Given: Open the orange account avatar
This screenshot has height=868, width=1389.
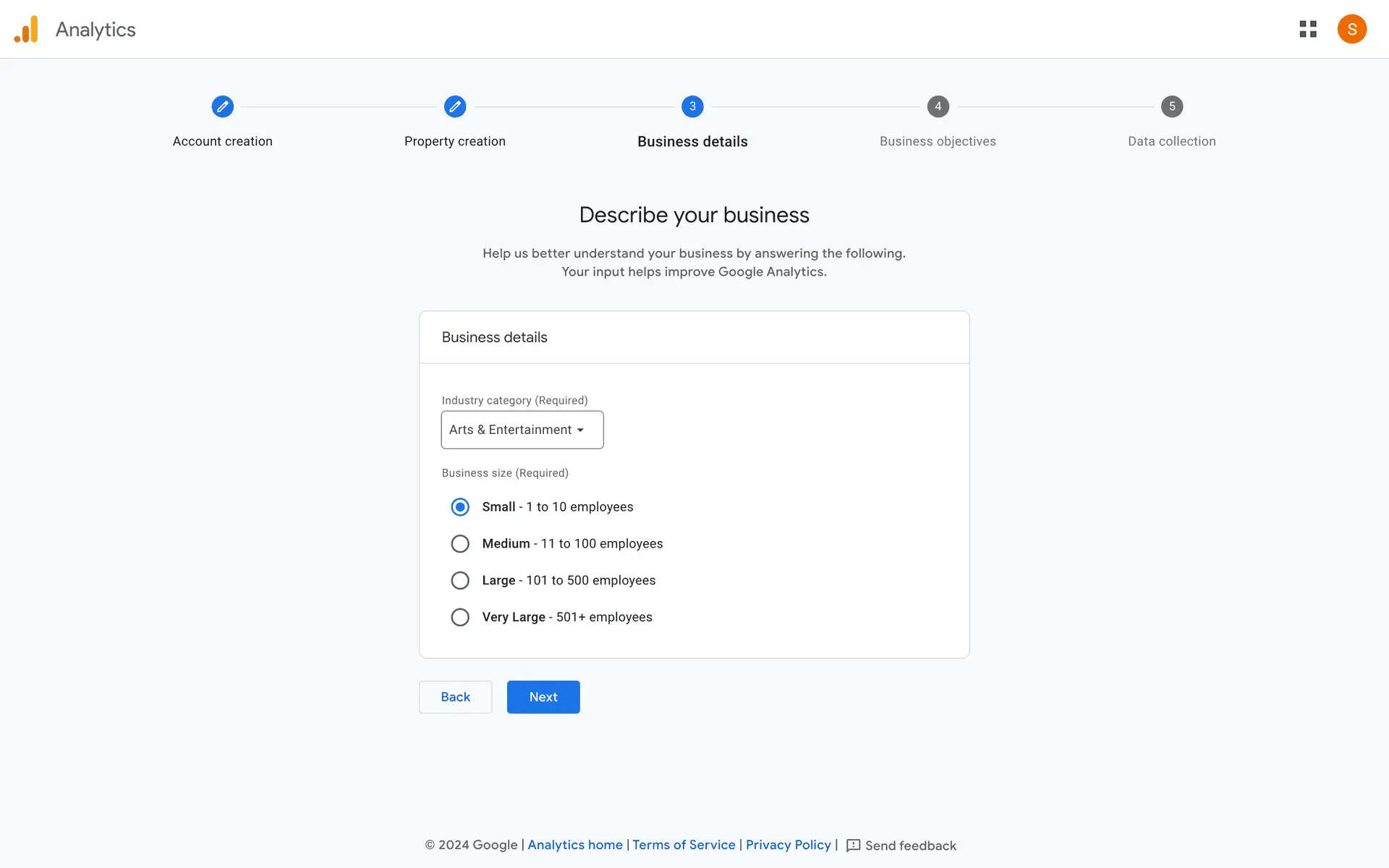Looking at the screenshot, I should pyautogui.click(x=1351, y=29).
